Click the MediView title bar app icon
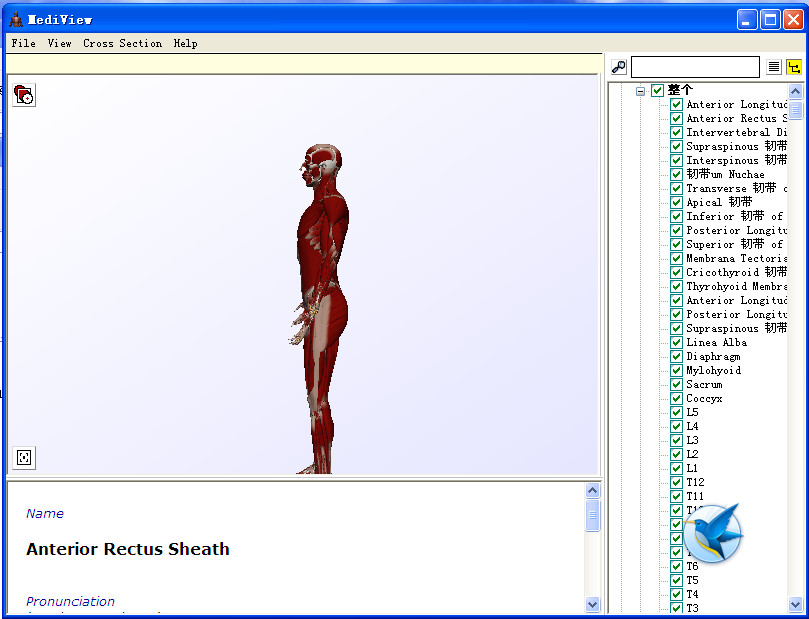 [x=15, y=19]
